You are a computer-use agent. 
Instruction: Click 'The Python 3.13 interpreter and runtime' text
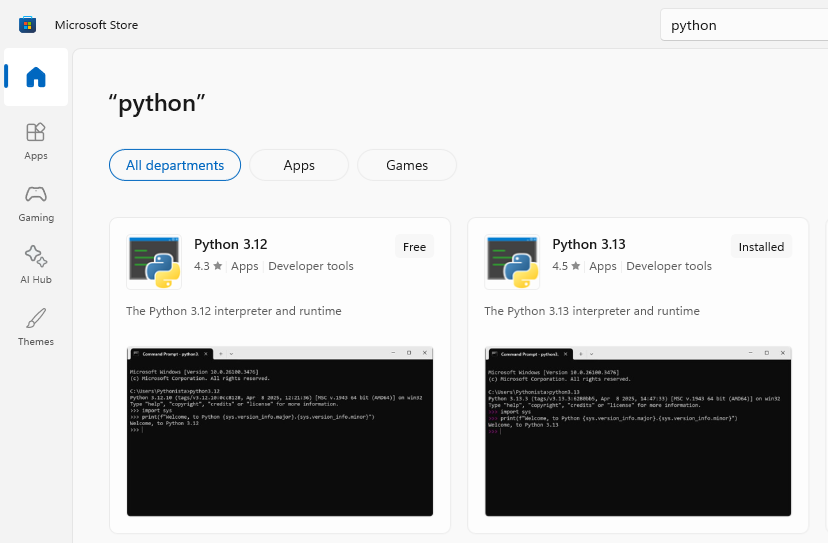point(592,311)
